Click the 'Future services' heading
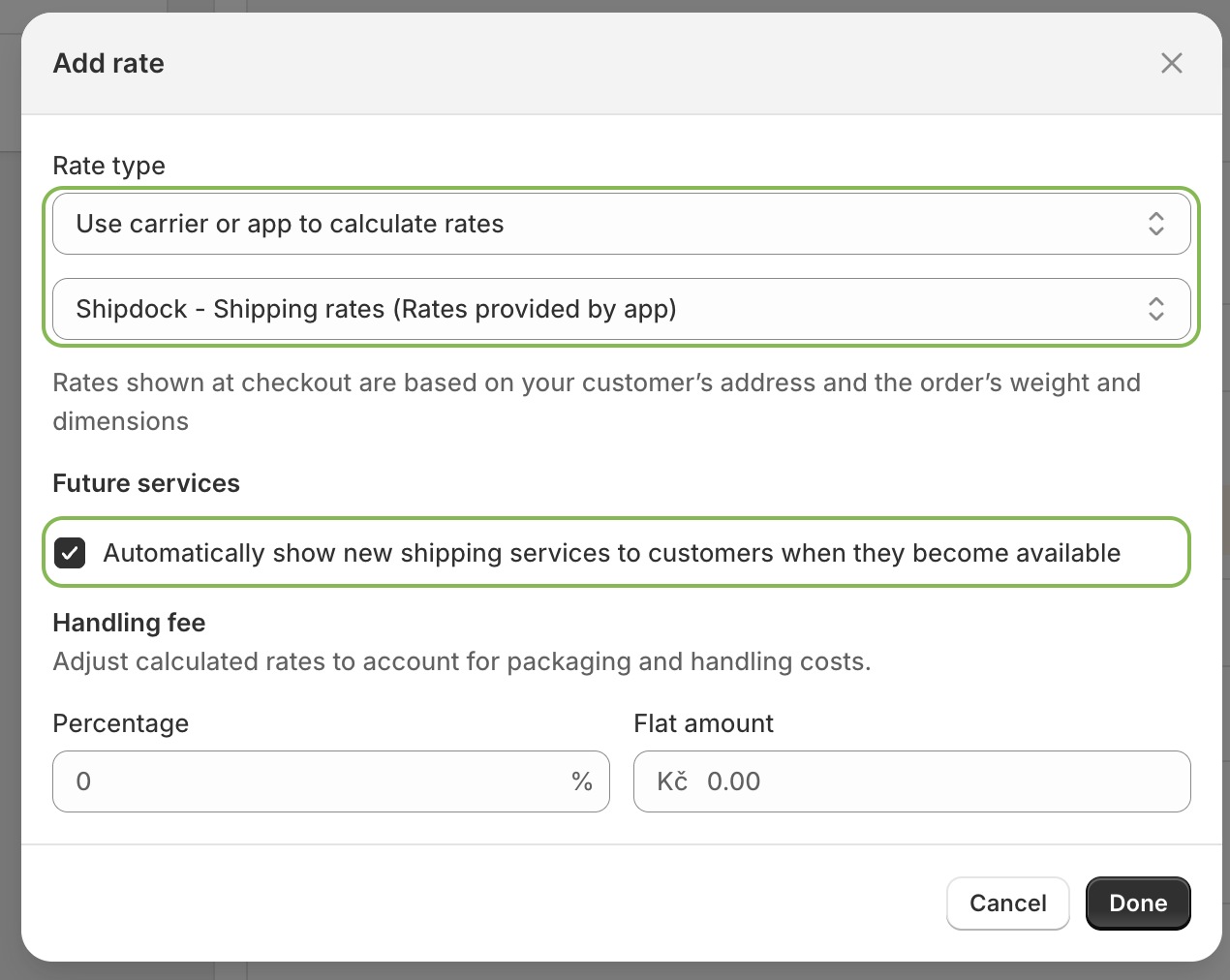This screenshot has width=1230, height=980. click(146, 483)
